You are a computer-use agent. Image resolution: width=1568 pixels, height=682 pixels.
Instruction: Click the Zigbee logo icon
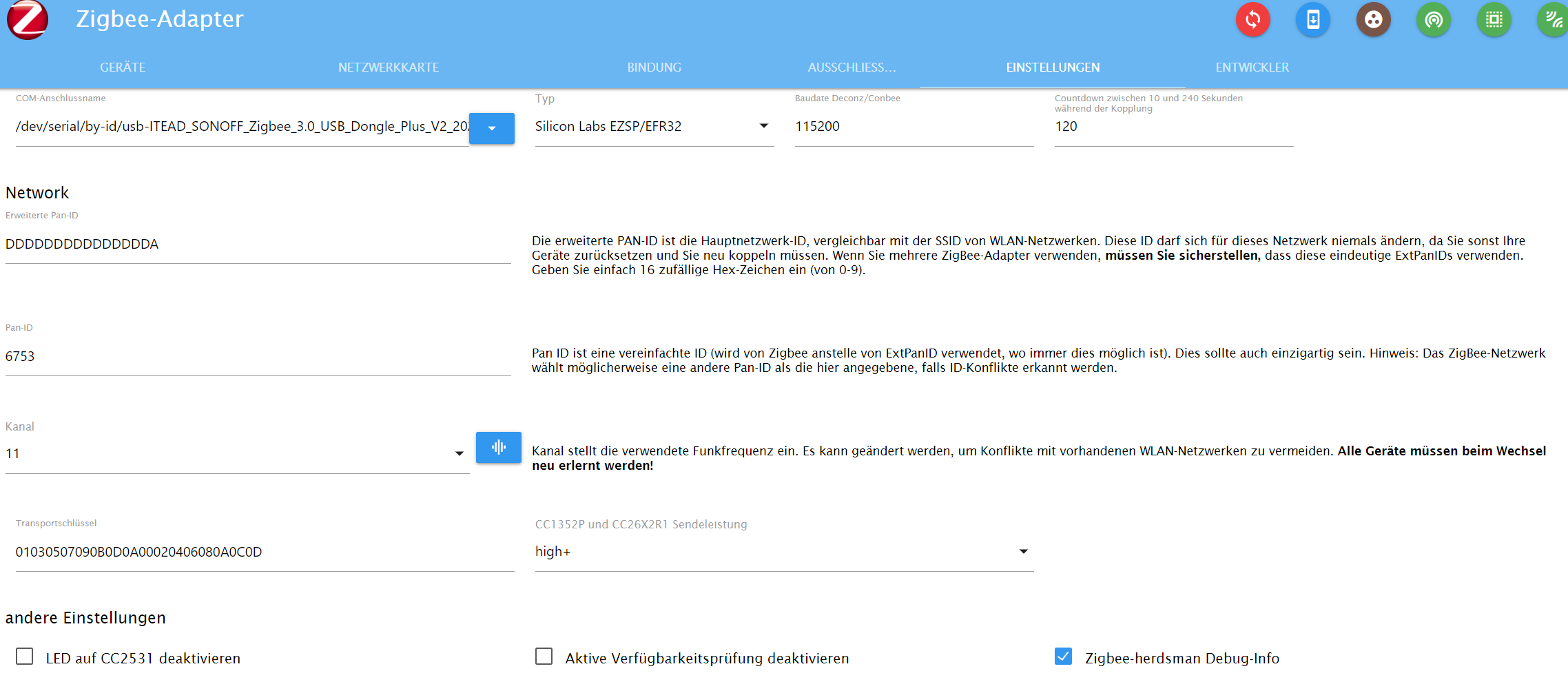click(x=28, y=19)
